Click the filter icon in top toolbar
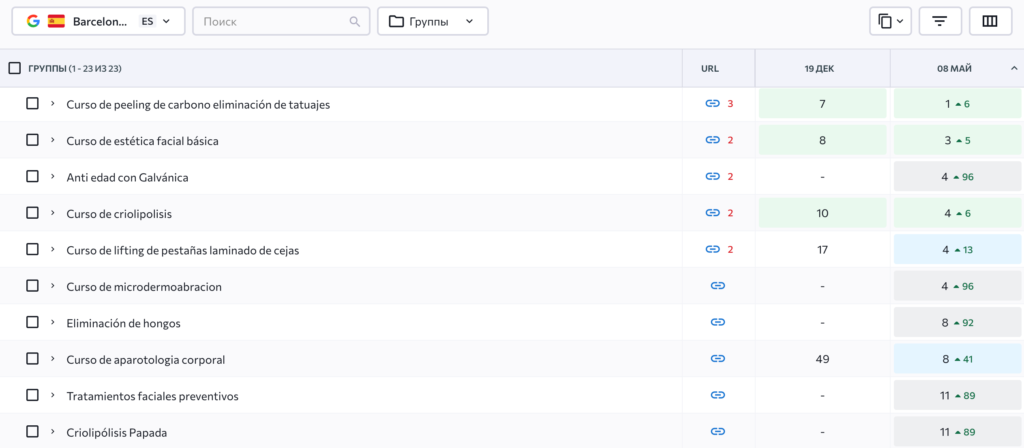This screenshot has height=448, width=1024. (939, 21)
